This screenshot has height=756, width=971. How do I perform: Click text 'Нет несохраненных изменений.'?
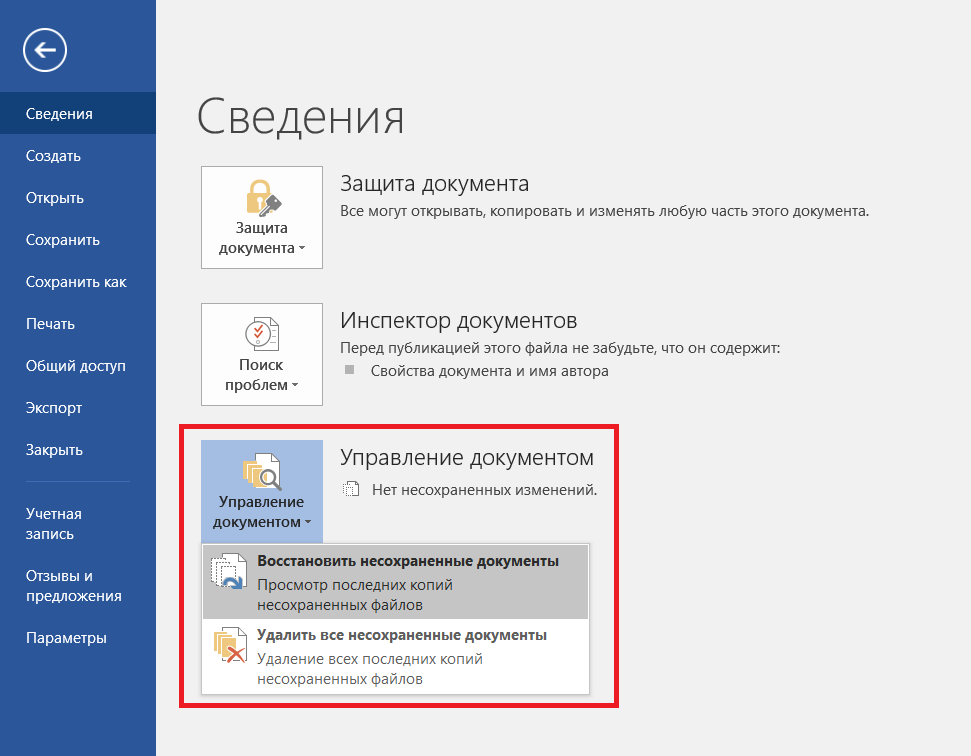point(485,490)
